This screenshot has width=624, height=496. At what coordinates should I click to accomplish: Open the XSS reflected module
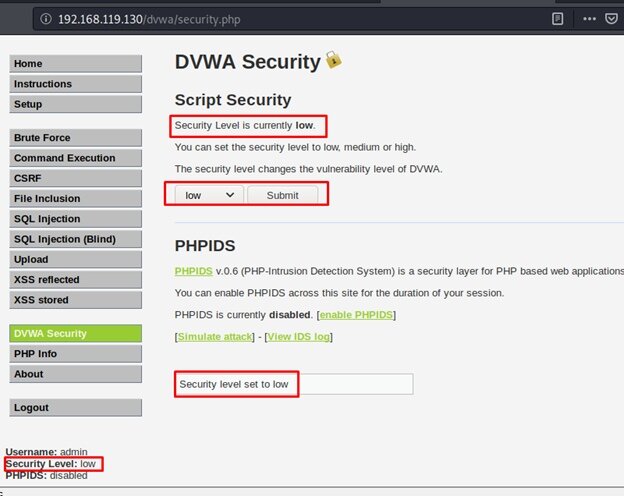[75, 280]
